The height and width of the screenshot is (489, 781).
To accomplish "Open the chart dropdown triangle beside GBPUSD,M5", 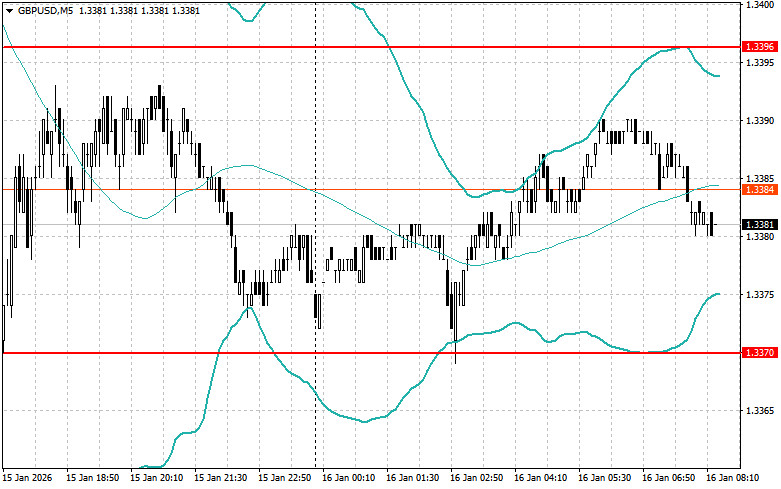I will tap(9, 11).
